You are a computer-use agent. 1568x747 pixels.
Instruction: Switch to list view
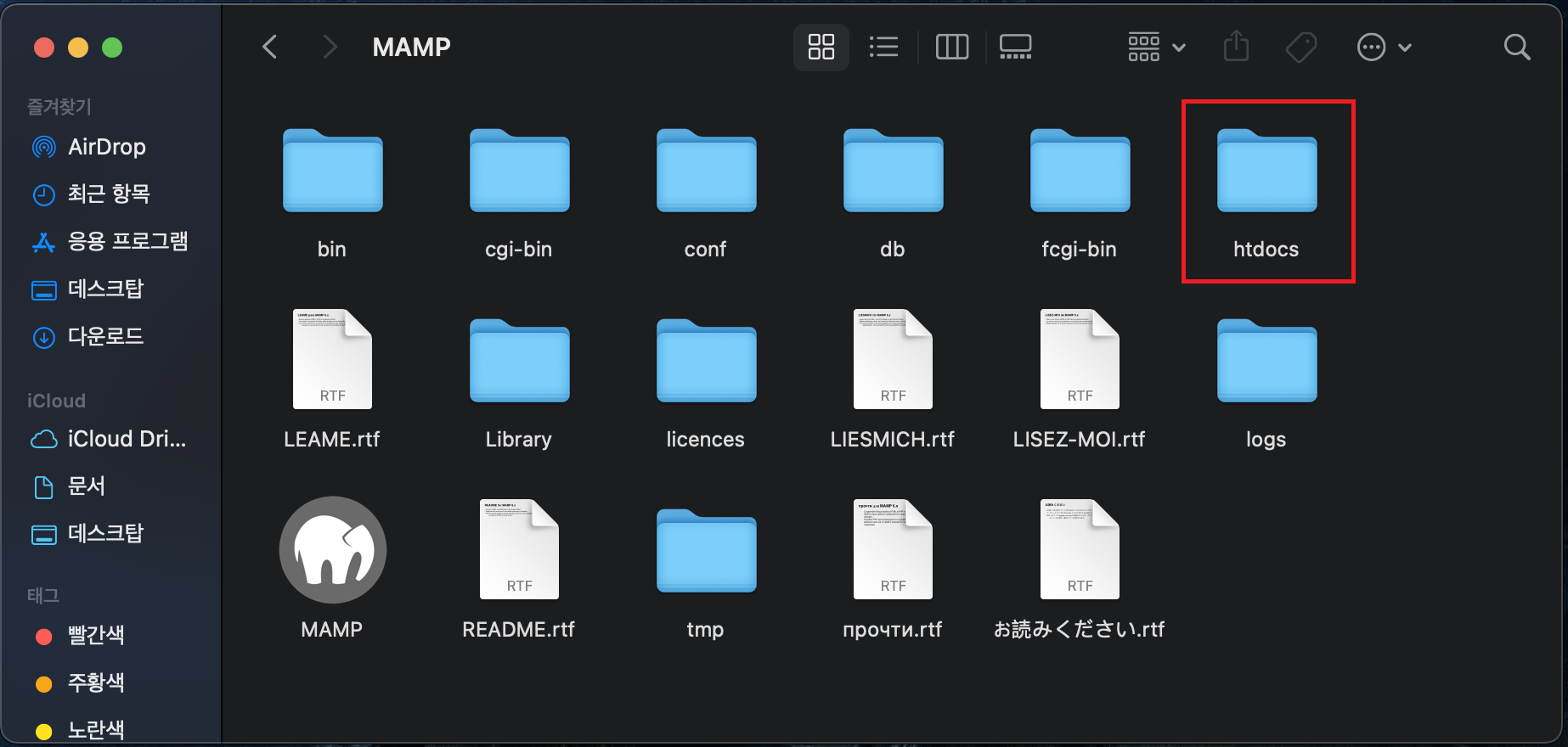click(884, 47)
